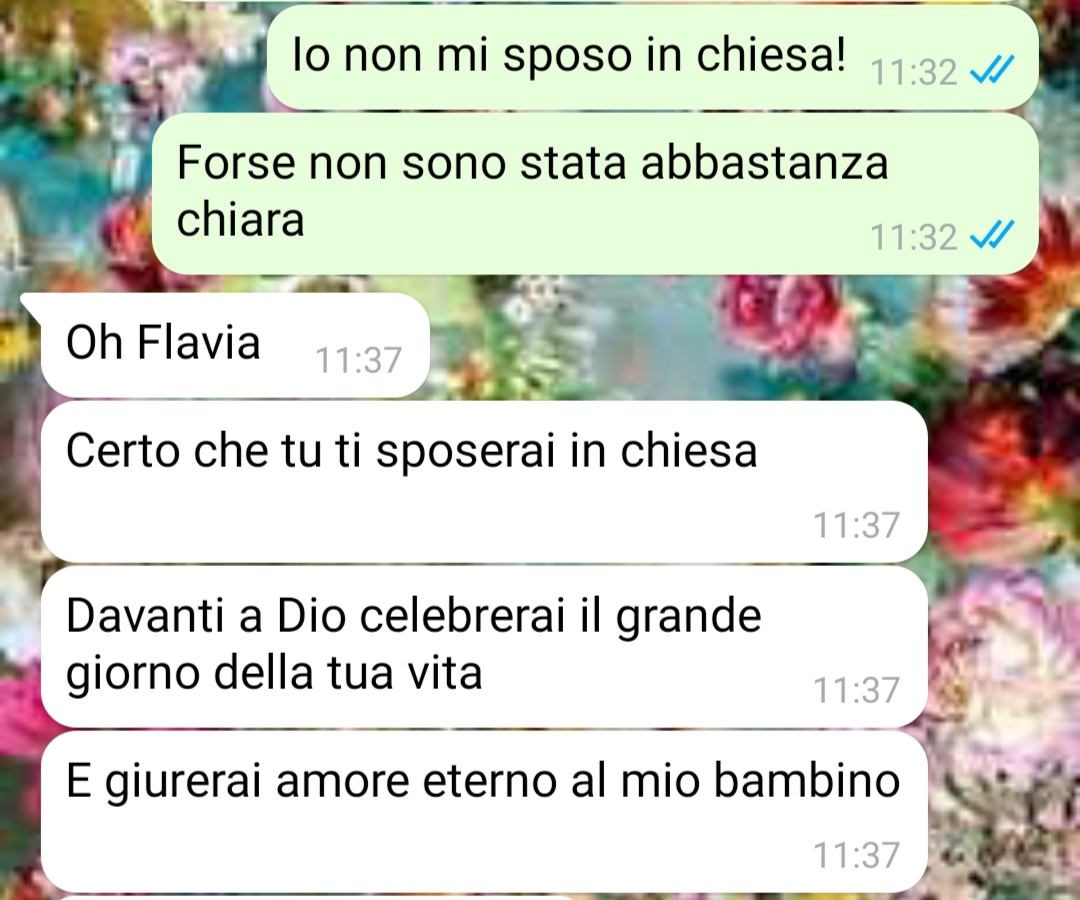The image size is (1080, 900).
Task: Select the "Io non mi sposo in chiesa!" message
Action: click(x=652, y=57)
